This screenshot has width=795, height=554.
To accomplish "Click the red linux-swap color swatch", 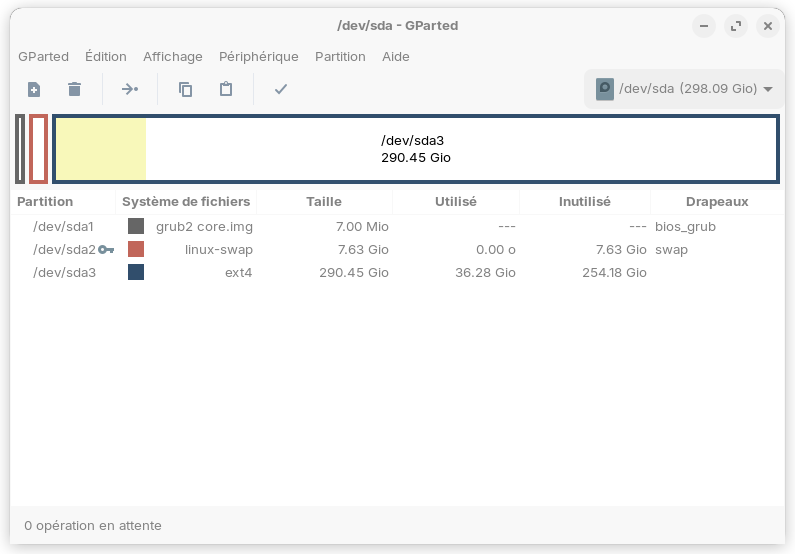I will [136, 249].
